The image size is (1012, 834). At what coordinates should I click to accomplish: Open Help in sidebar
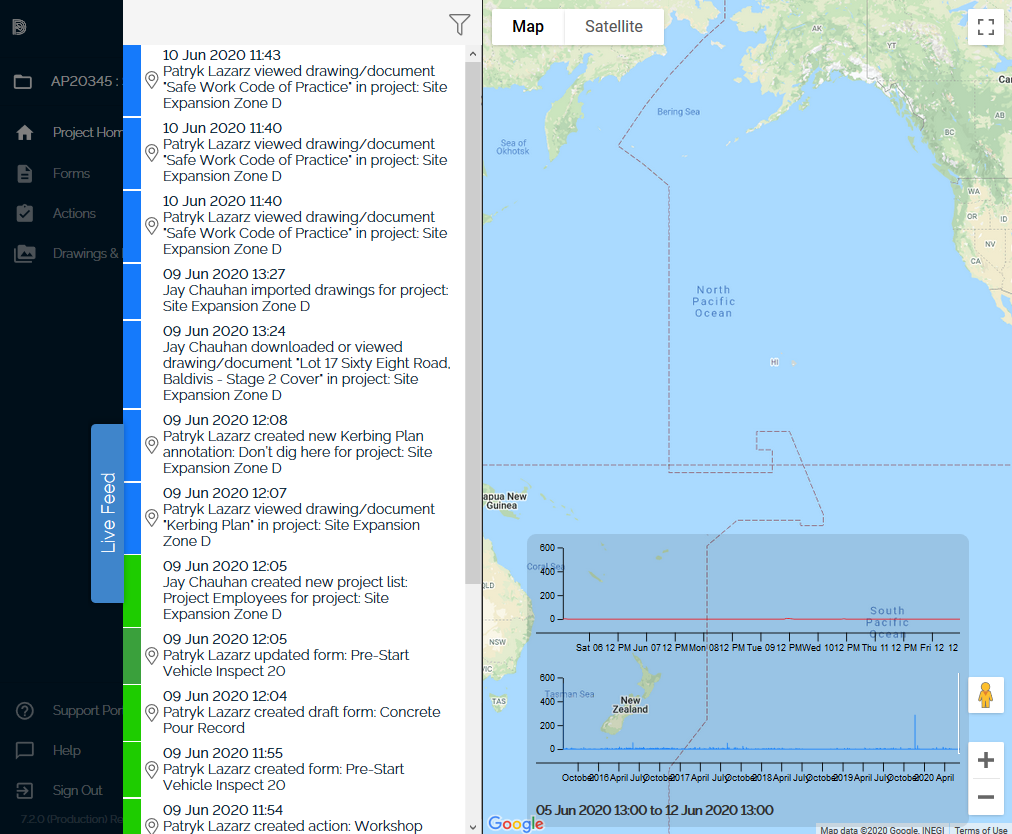click(x=66, y=750)
